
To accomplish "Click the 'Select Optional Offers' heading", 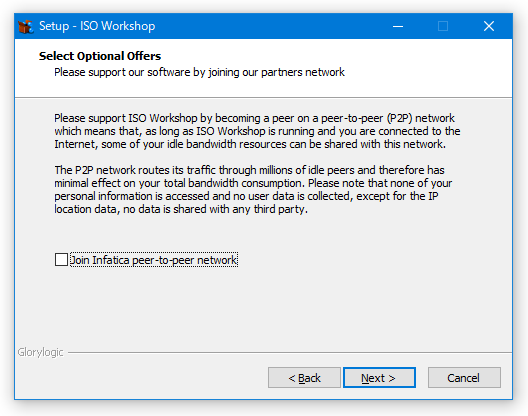I will (100, 56).
